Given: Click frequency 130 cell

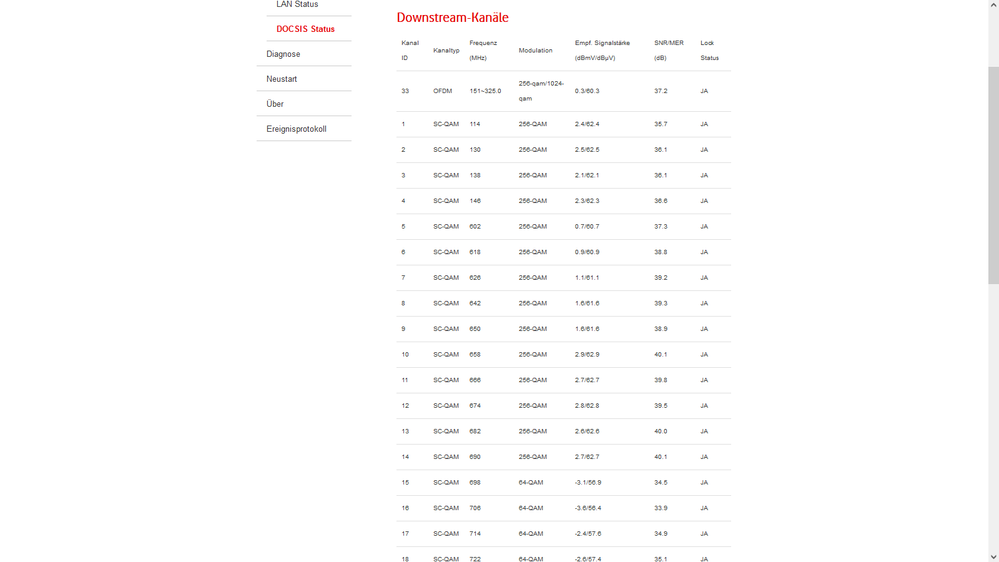Looking at the screenshot, I should tap(475, 150).
